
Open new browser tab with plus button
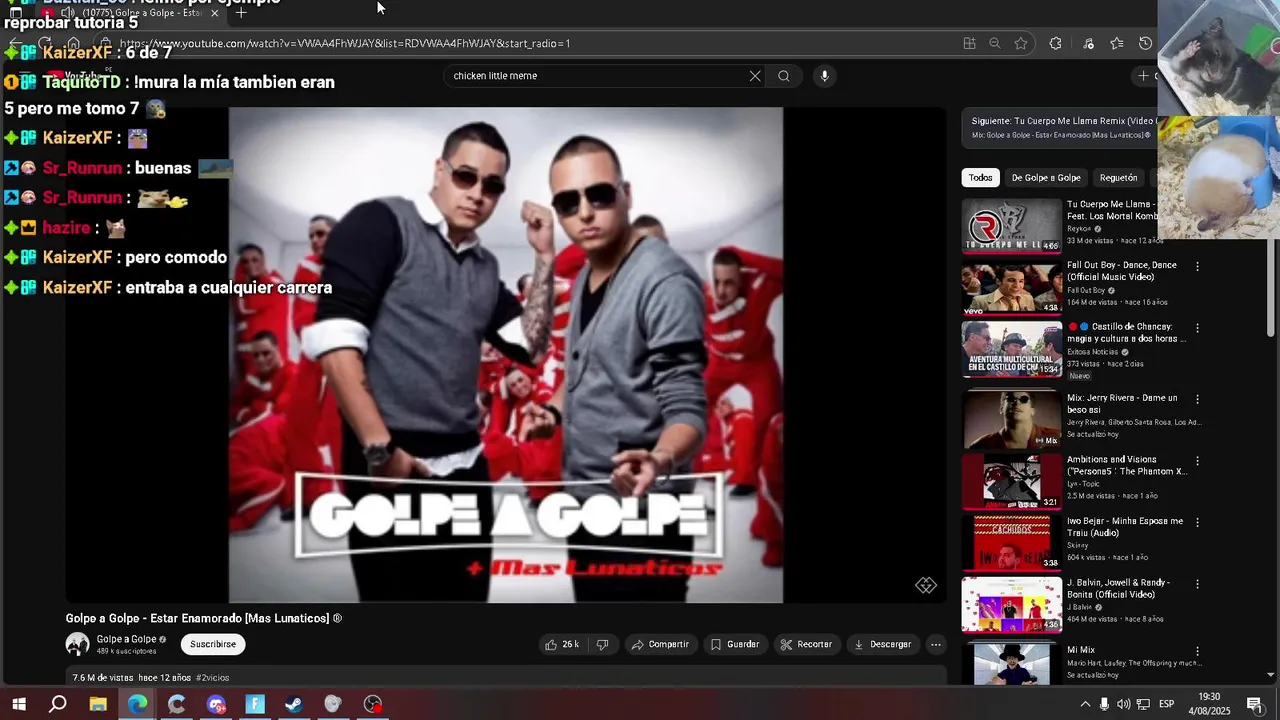tap(241, 13)
